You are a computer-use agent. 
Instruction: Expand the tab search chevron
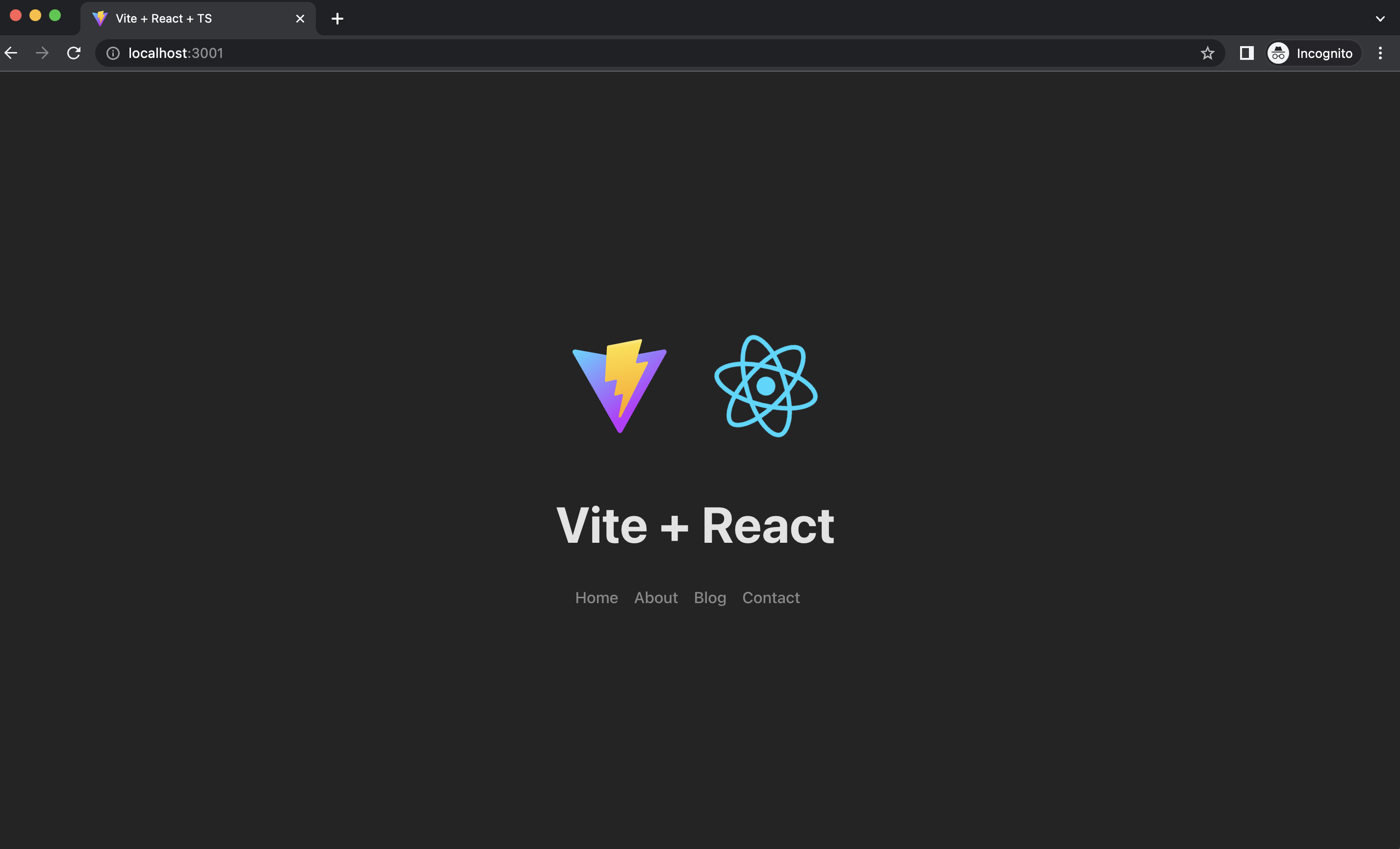coord(1380,19)
